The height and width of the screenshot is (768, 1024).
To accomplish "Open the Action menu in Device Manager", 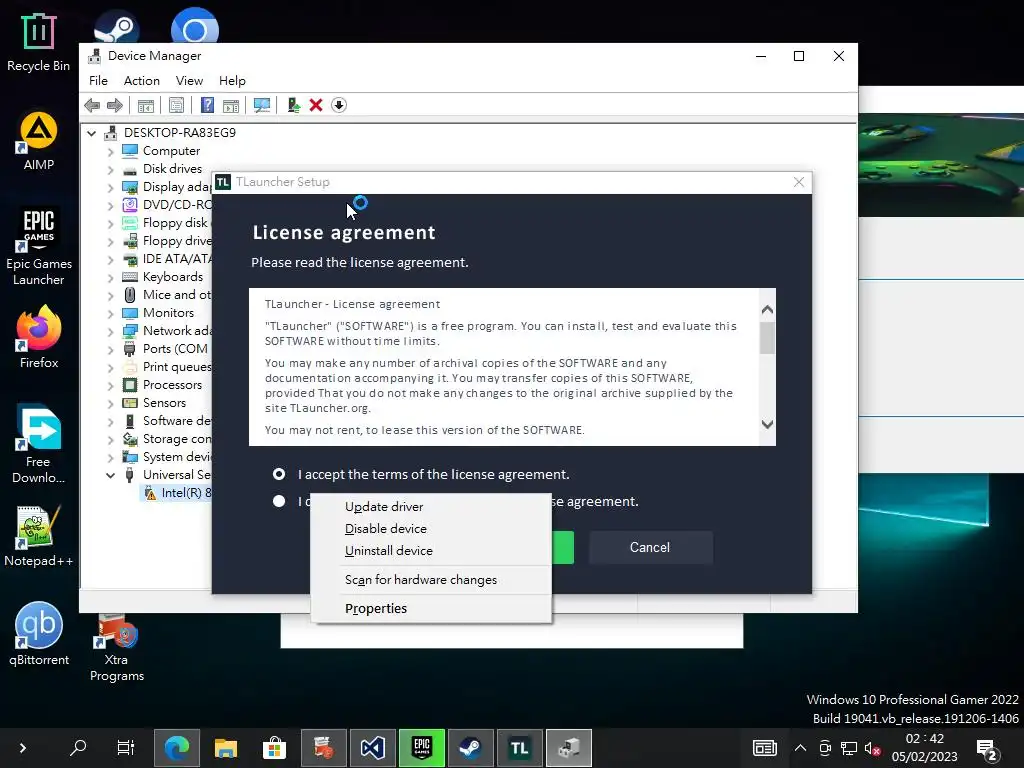I will click(142, 80).
